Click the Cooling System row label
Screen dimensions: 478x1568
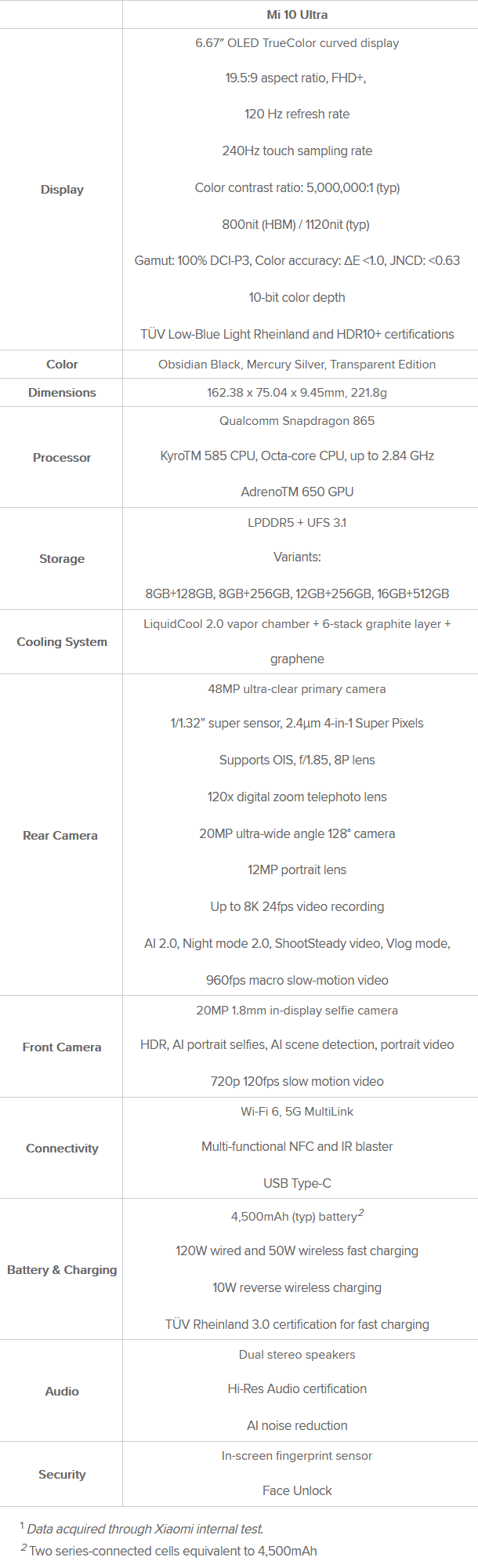click(x=62, y=642)
